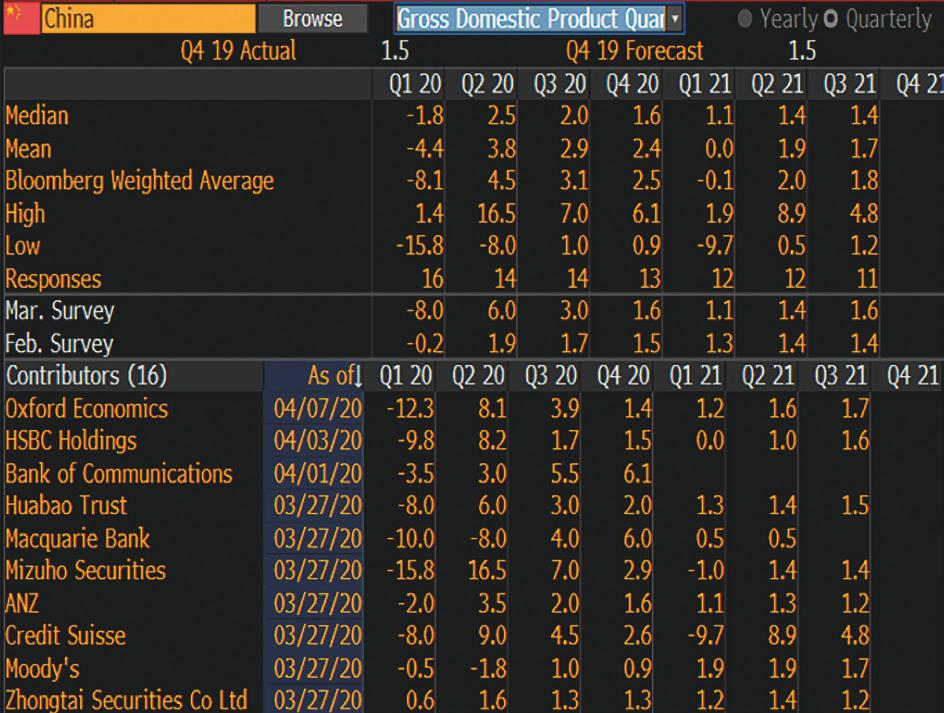Click the Bloomberg Weighted Average row label
944x713 pixels.
139,181
